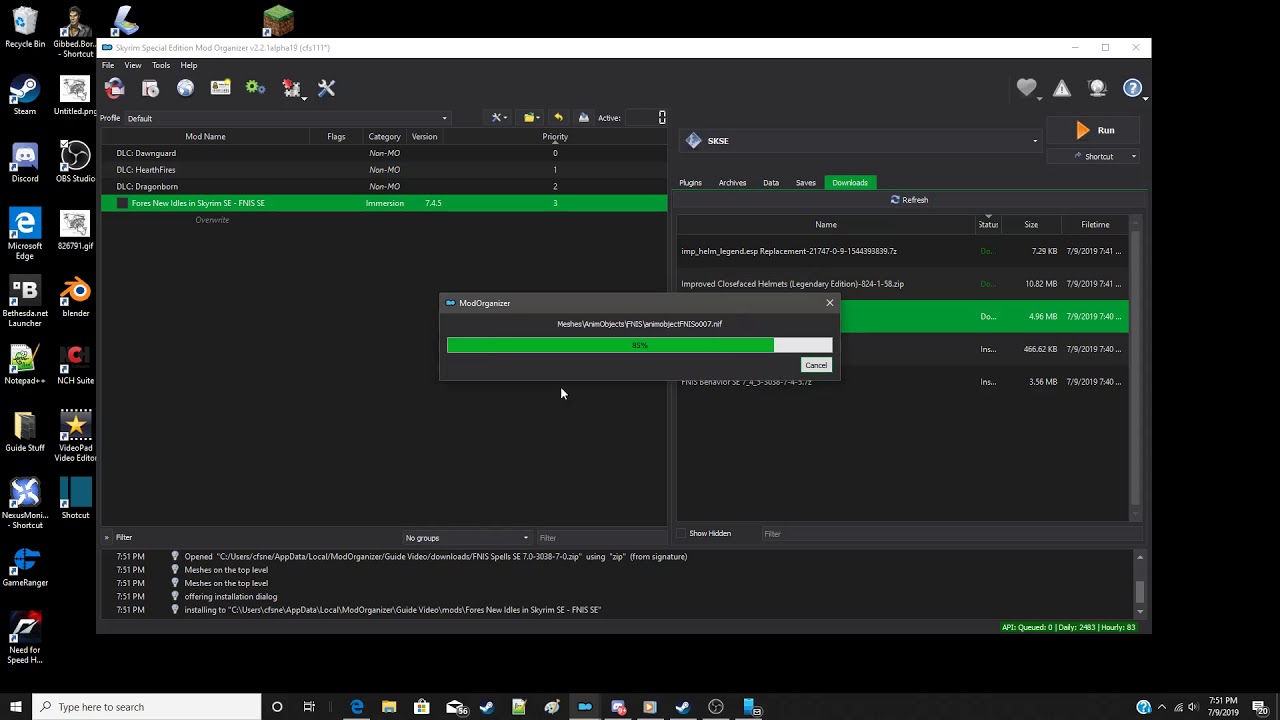Switch to the Plugins tab
Viewport: 1280px width, 720px height.
point(690,183)
